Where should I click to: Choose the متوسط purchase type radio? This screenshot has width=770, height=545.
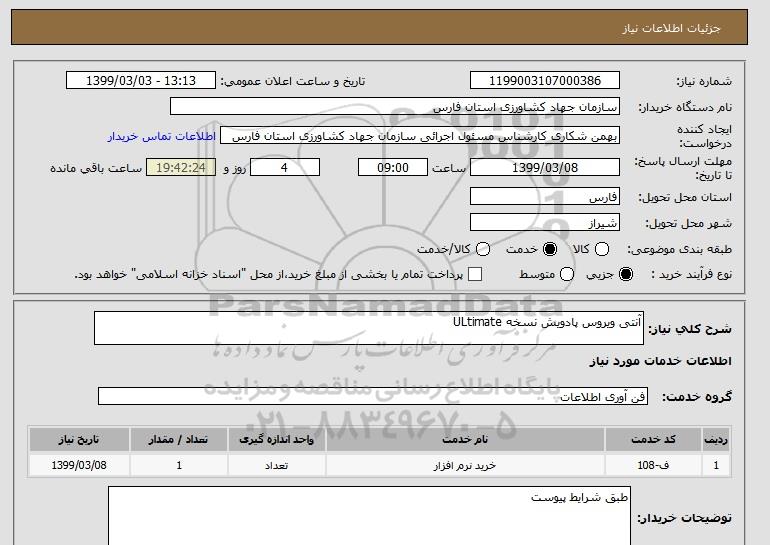coord(567,274)
